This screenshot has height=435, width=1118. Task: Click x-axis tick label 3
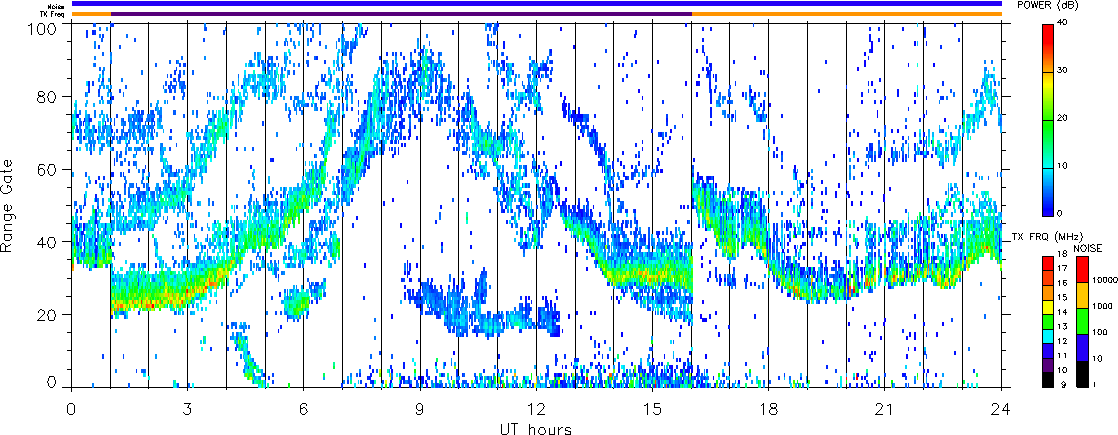tap(188, 409)
